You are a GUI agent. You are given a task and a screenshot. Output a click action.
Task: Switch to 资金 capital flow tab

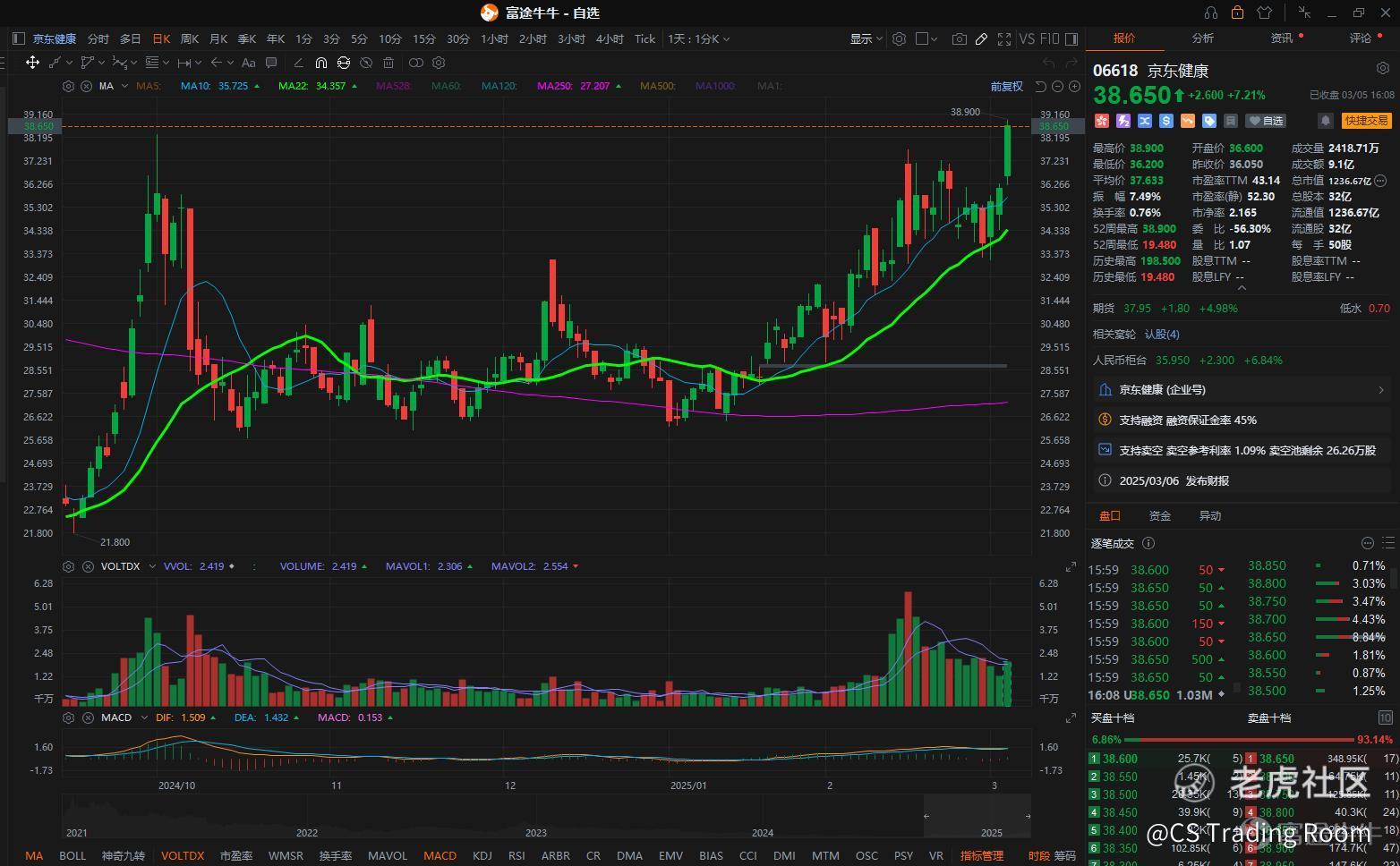click(x=1160, y=516)
